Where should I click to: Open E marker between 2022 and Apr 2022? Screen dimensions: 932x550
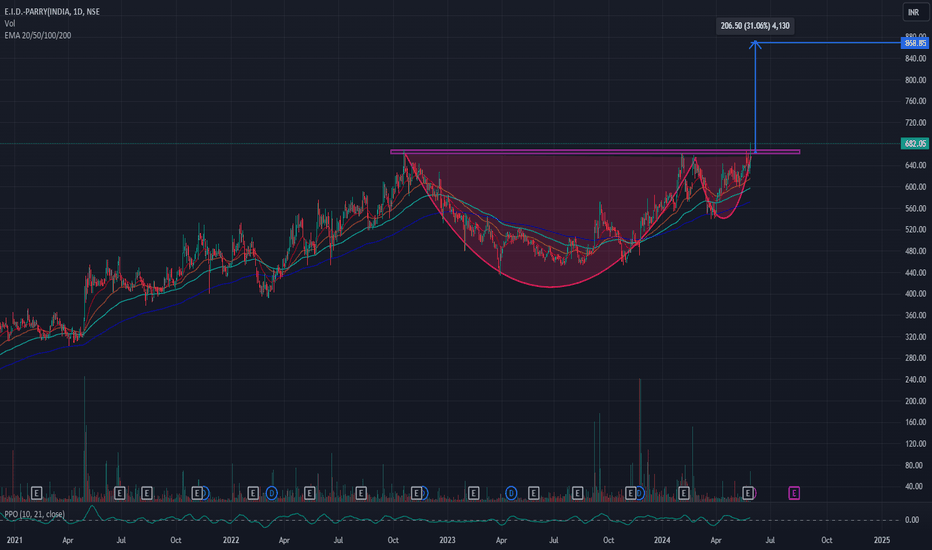[x=253, y=493]
